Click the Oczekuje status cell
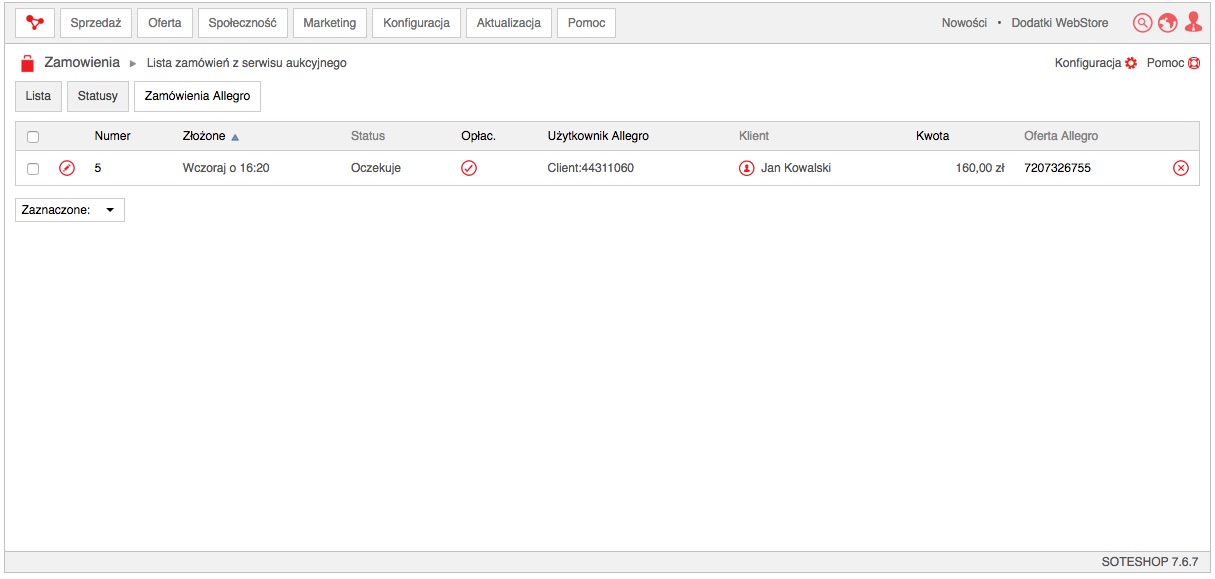This screenshot has height=579, width=1215. [x=376, y=168]
